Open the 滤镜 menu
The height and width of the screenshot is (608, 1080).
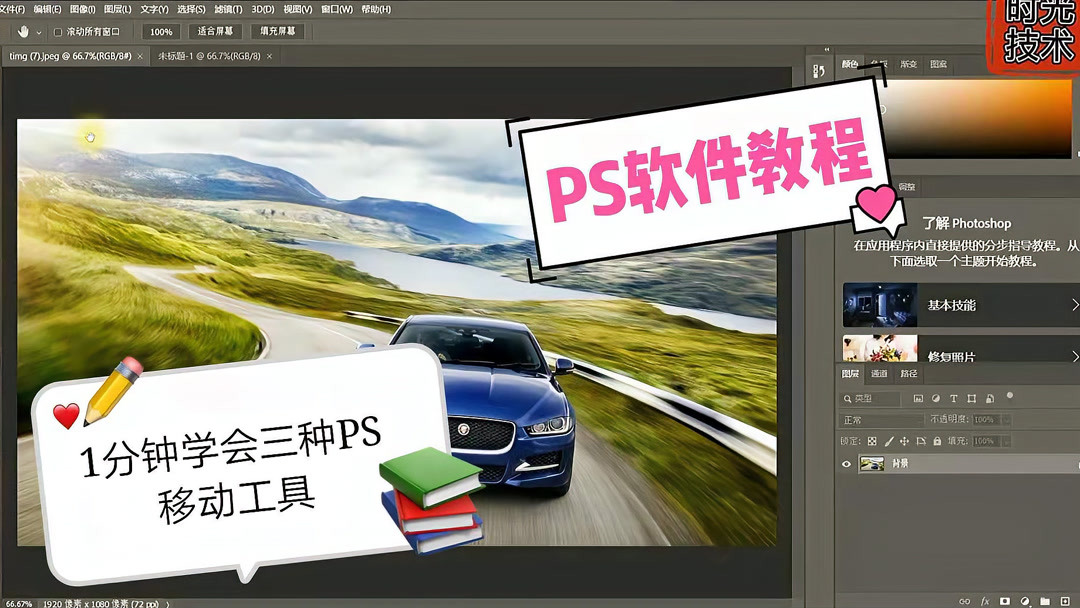[x=226, y=9]
